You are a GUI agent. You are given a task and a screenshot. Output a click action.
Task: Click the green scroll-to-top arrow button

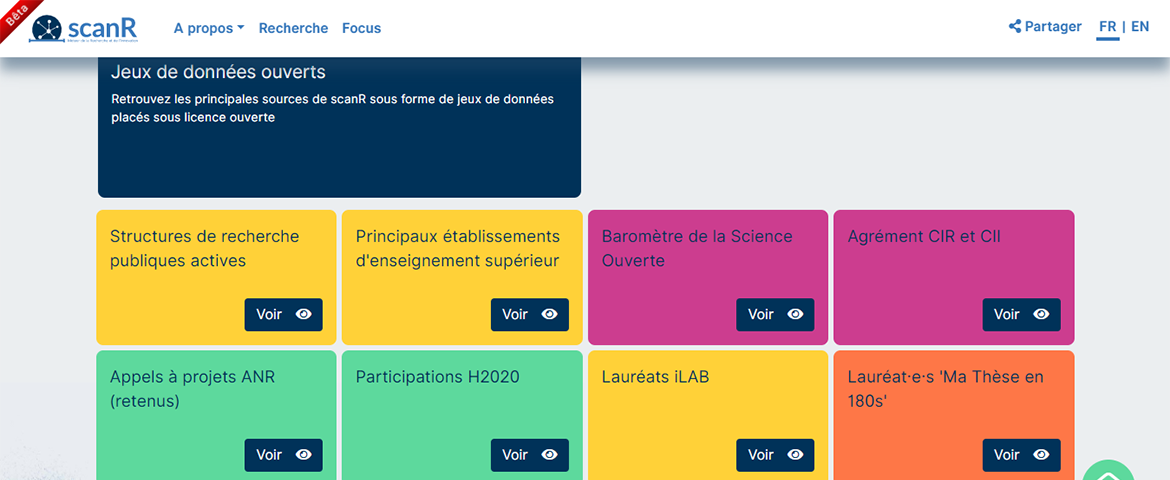click(1108, 471)
